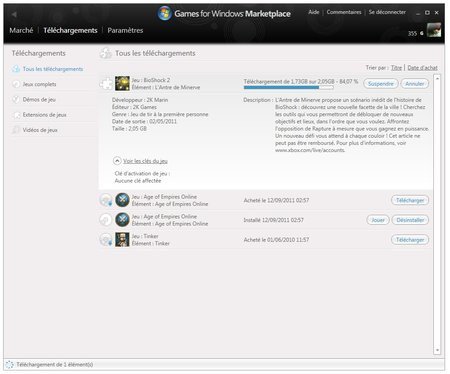This screenshot has height=374, width=450.
Task: Click the Jeux complets sidebar icon
Action: [16, 84]
